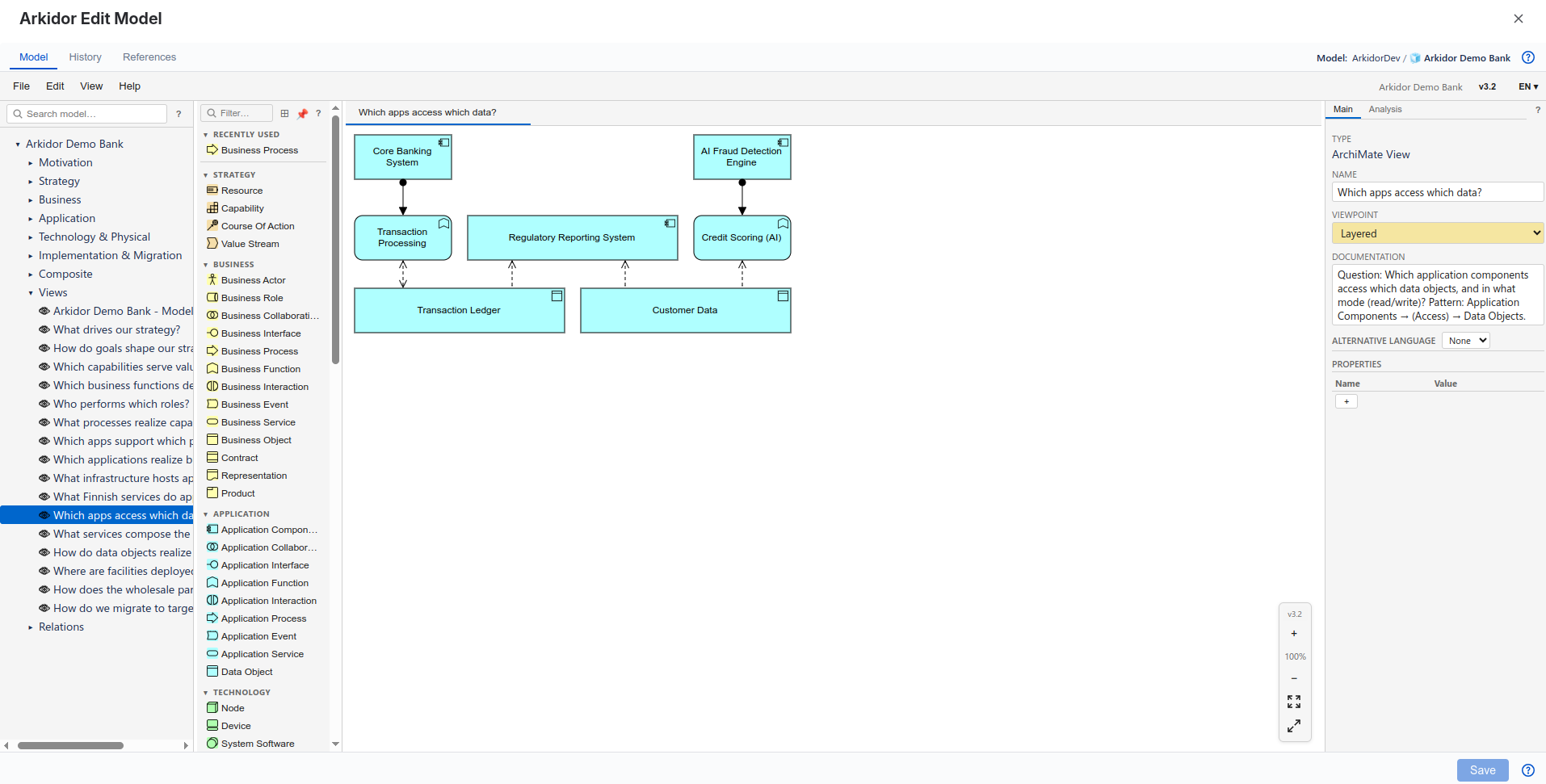Click the pin icon in the palette toolbar
This screenshot has width=1546, height=784.
click(x=302, y=114)
